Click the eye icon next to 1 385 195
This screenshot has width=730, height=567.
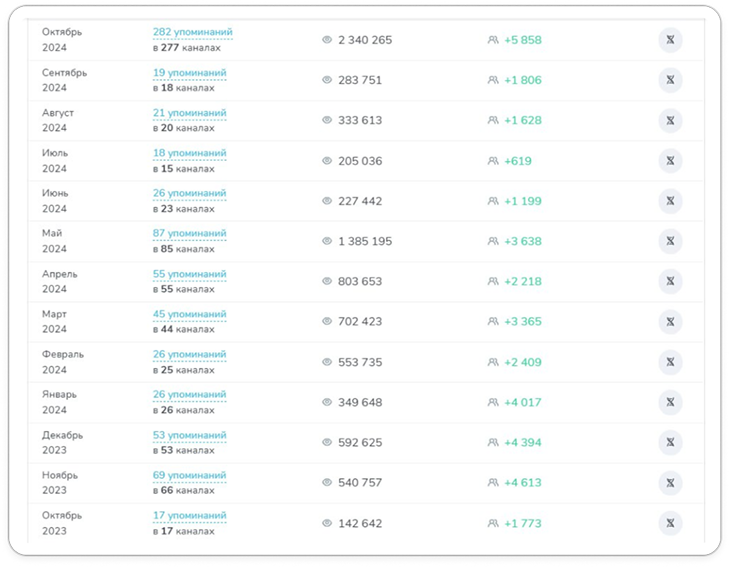tap(327, 241)
